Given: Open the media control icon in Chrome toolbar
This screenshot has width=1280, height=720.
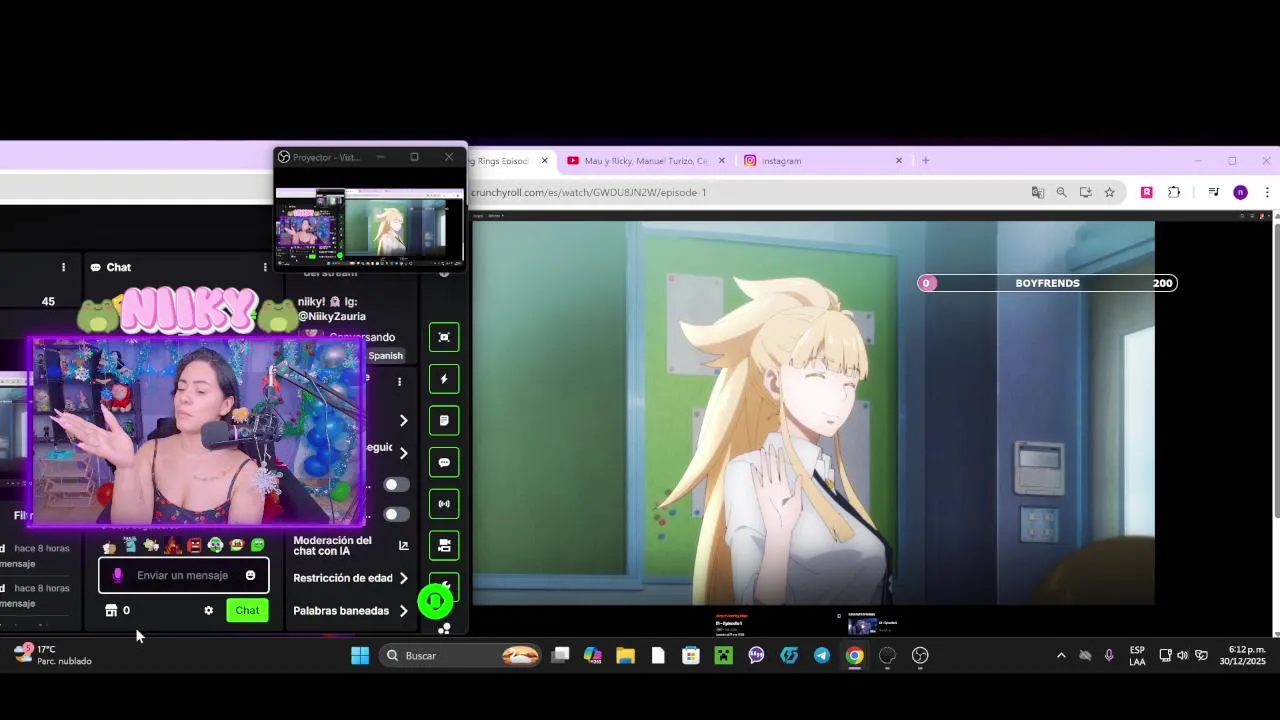Looking at the screenshot, I should pyautogui.click(x=1213, y=192).
